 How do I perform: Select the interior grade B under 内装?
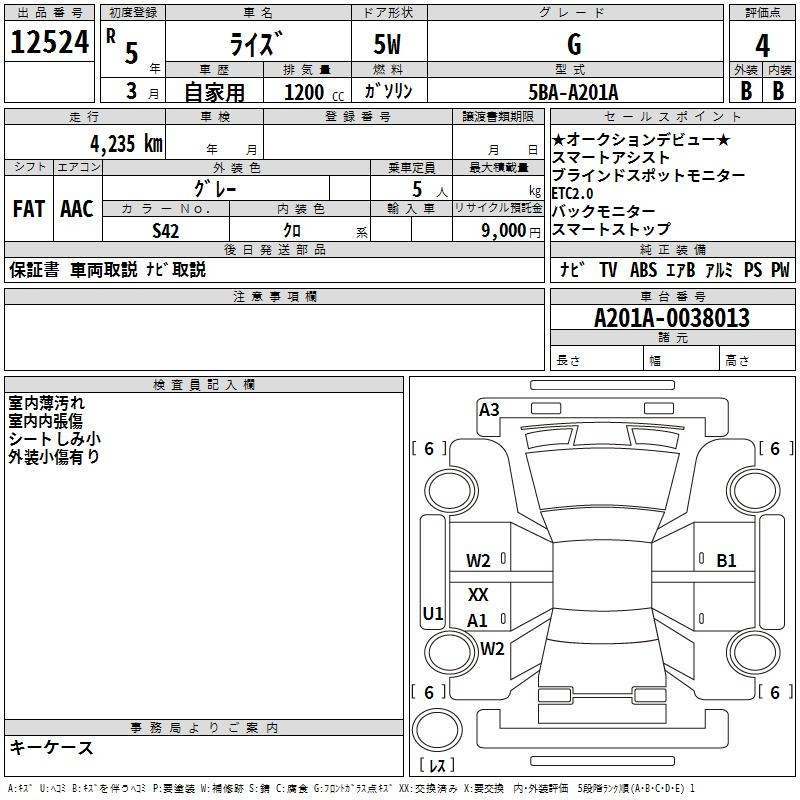779,90
